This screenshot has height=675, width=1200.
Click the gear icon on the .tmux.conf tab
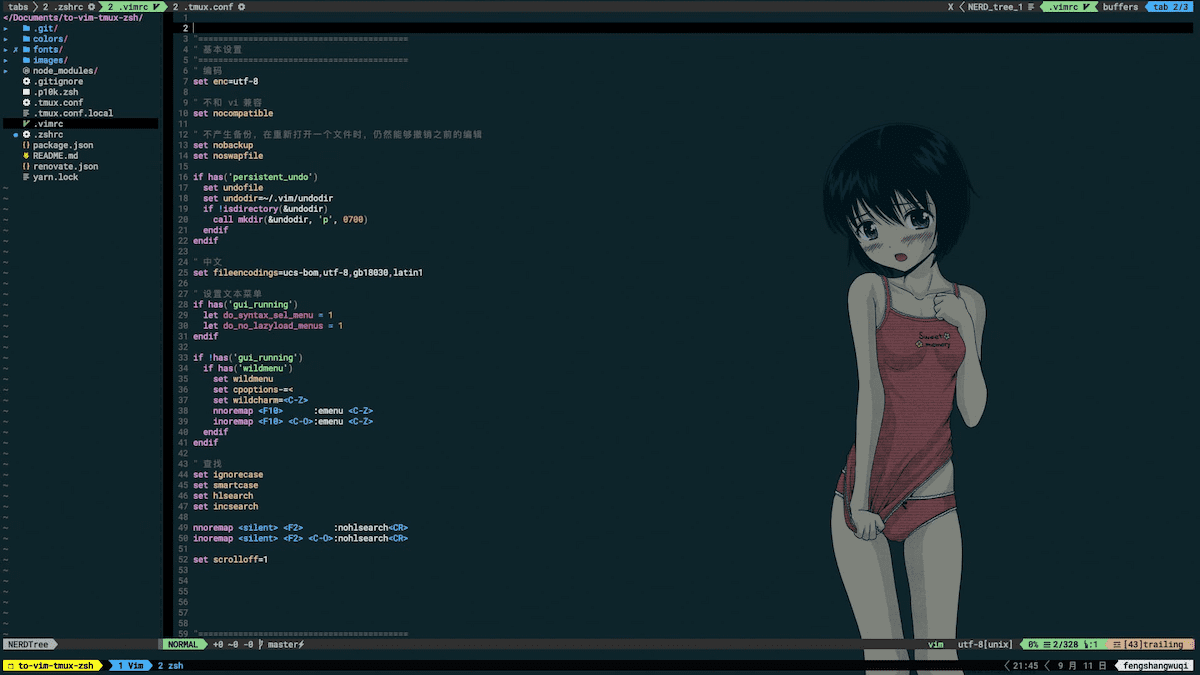[x=242, y=7]
